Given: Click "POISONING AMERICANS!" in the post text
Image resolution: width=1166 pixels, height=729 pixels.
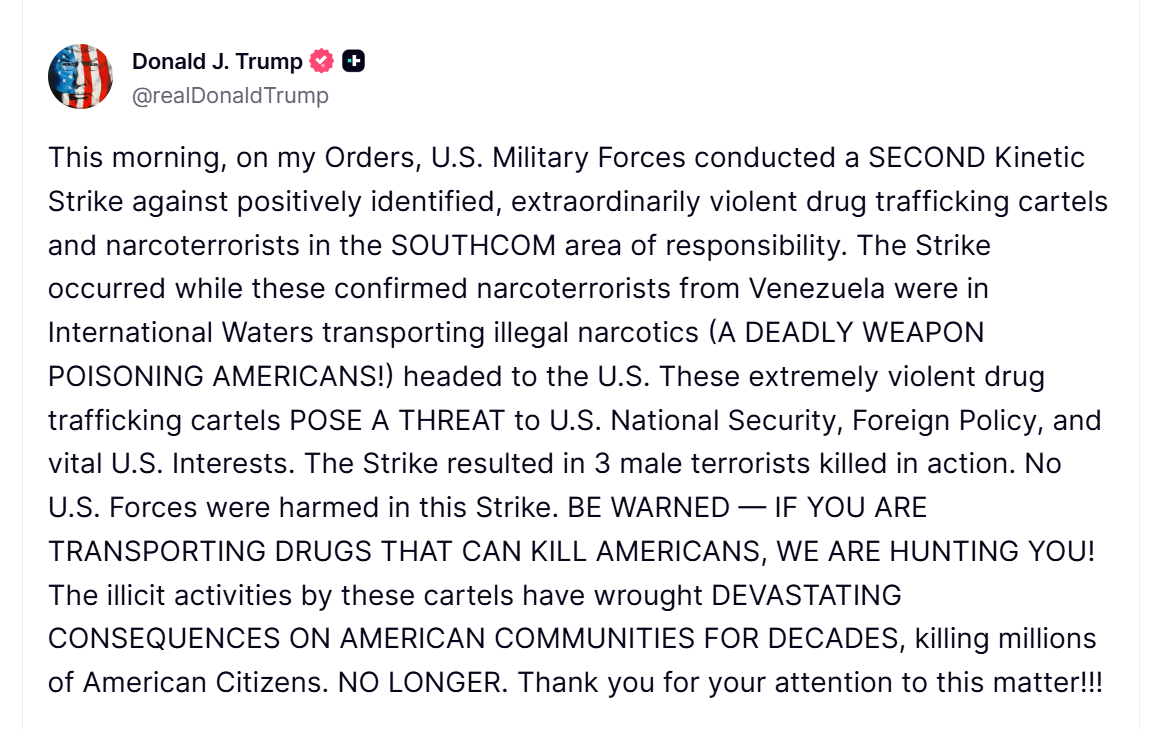Looking at the screenshot, I should (220, 376).
